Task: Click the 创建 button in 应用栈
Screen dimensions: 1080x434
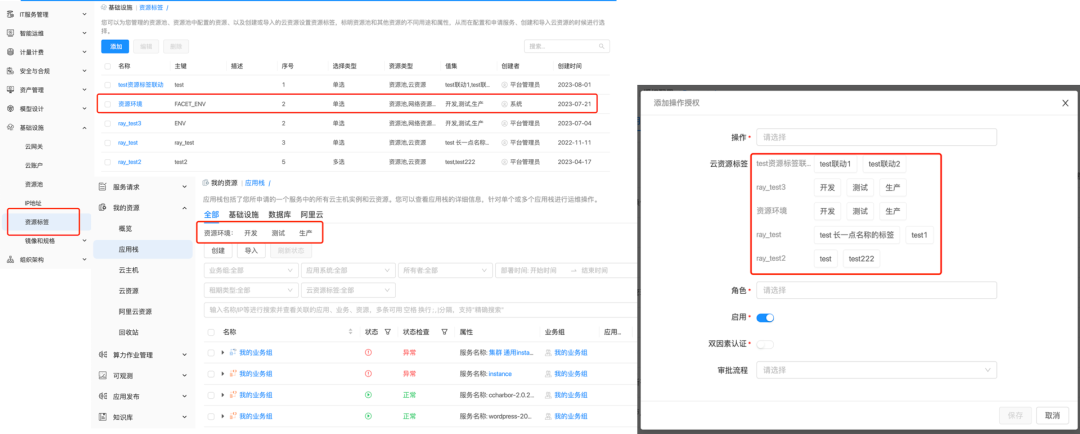Action: pyautogui.click(x=218, y=251)
